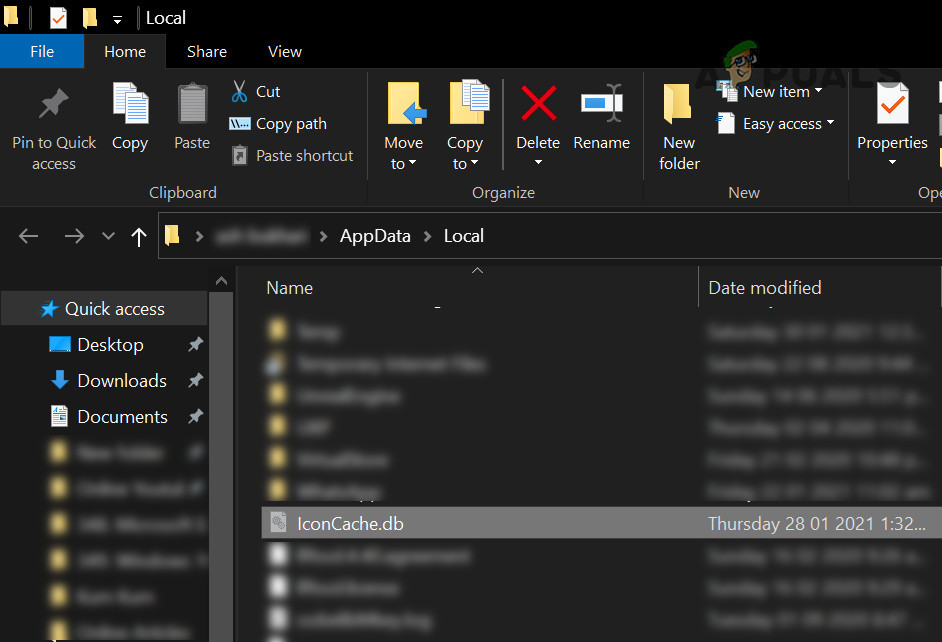
Task: Delete the file using red X icon
Action: (x=538, y=103)
